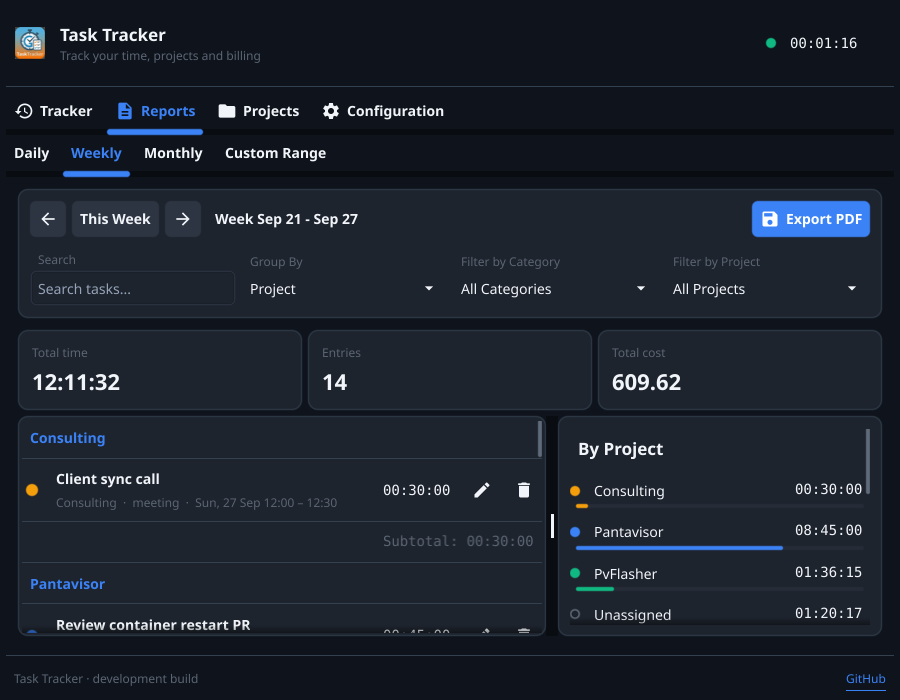Click green PvFlasher dot in By Project
Image resolution: width=900 pixels, height=700 pixels.
click(575, 573)
